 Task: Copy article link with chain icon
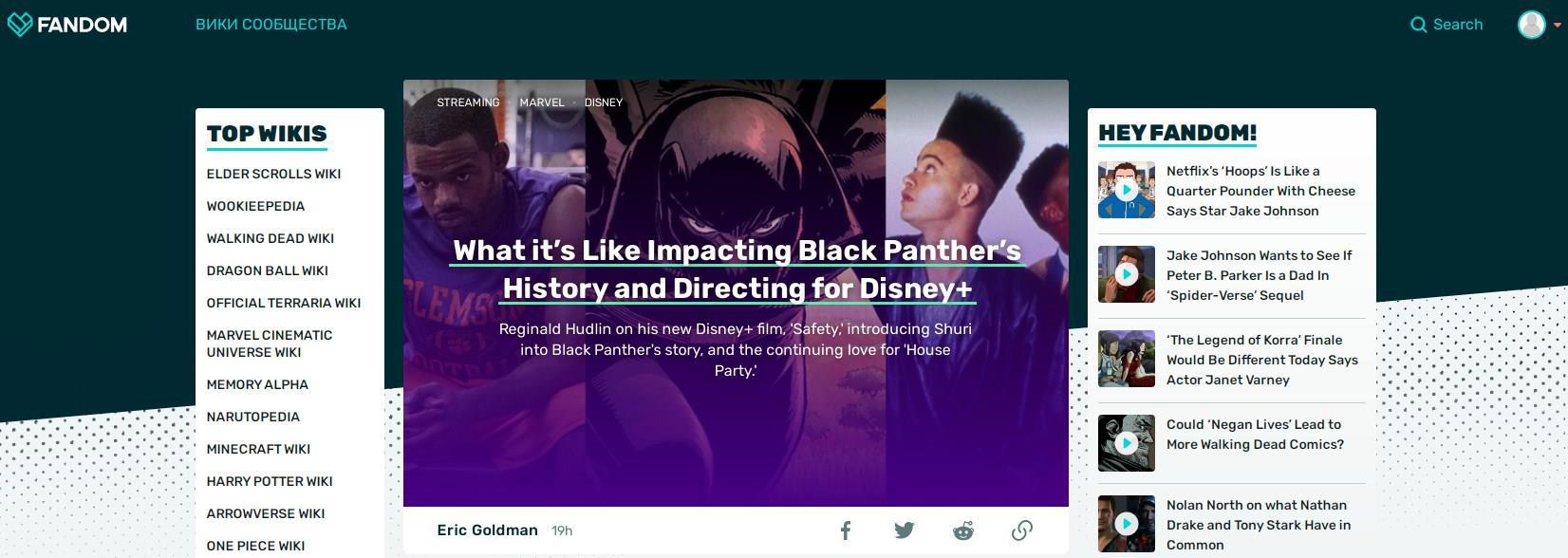coord(1022,530)
